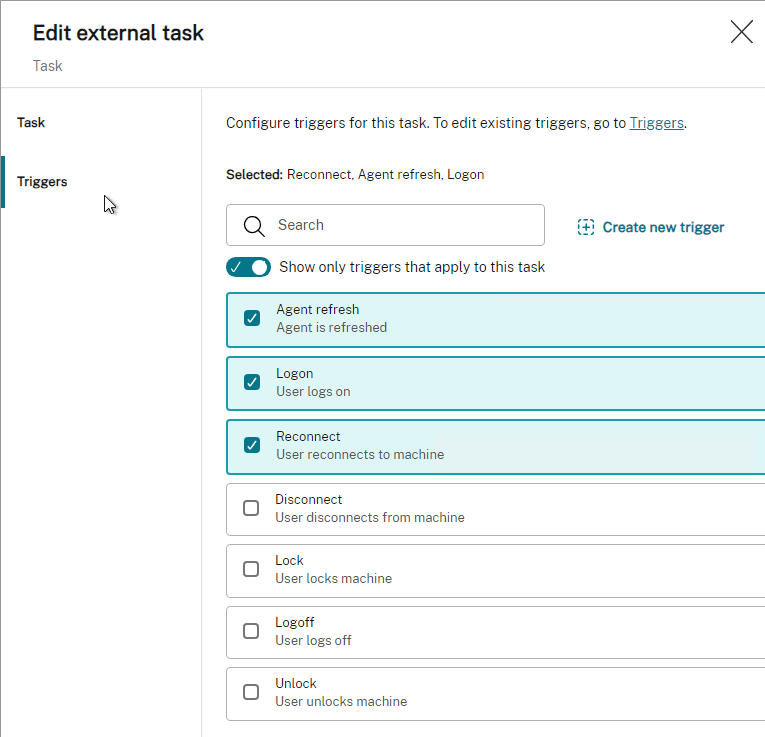Click the Logoff trigger row label
This screenshot has width=765, height=737.
(295, 622)
